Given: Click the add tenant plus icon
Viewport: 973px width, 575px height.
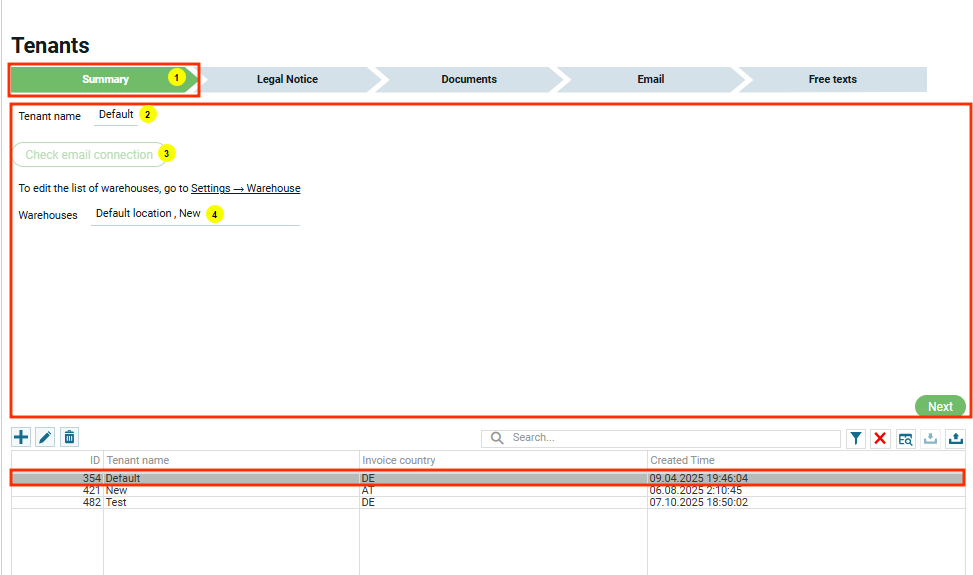Looking at the screenshot, I should click(21, 437).
